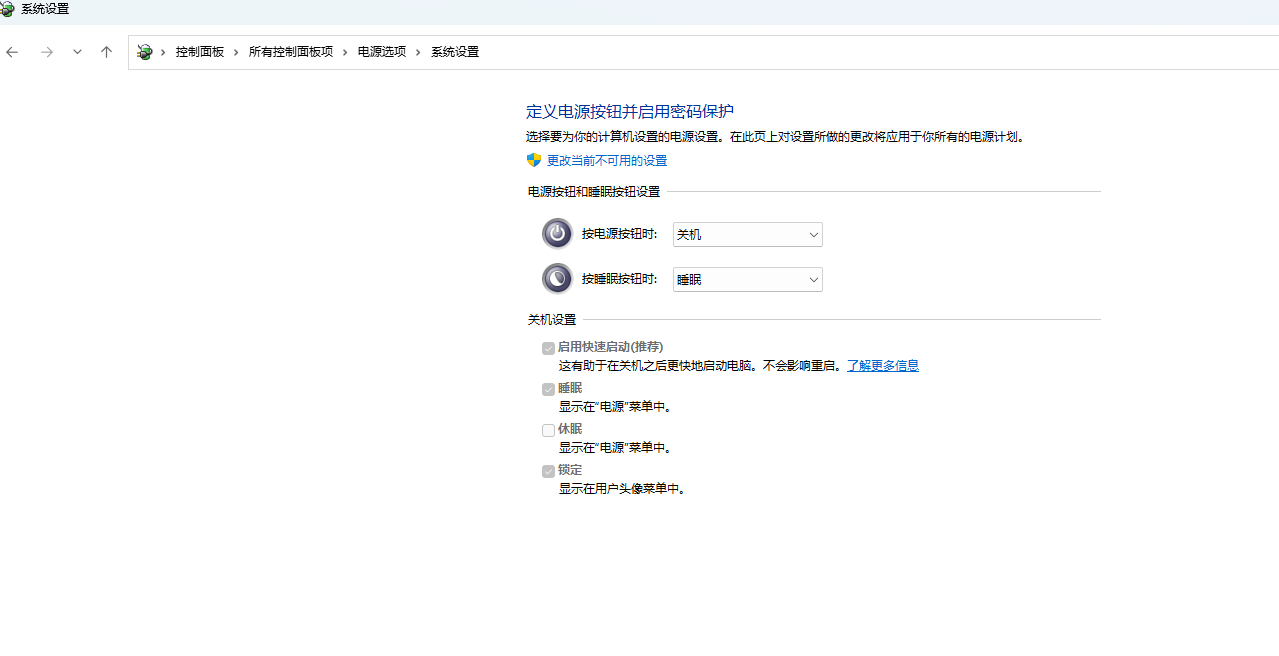Viewport: 1279px width, 656px height.
Task: Click the UAC shield icon
Action: coord(534,160)
